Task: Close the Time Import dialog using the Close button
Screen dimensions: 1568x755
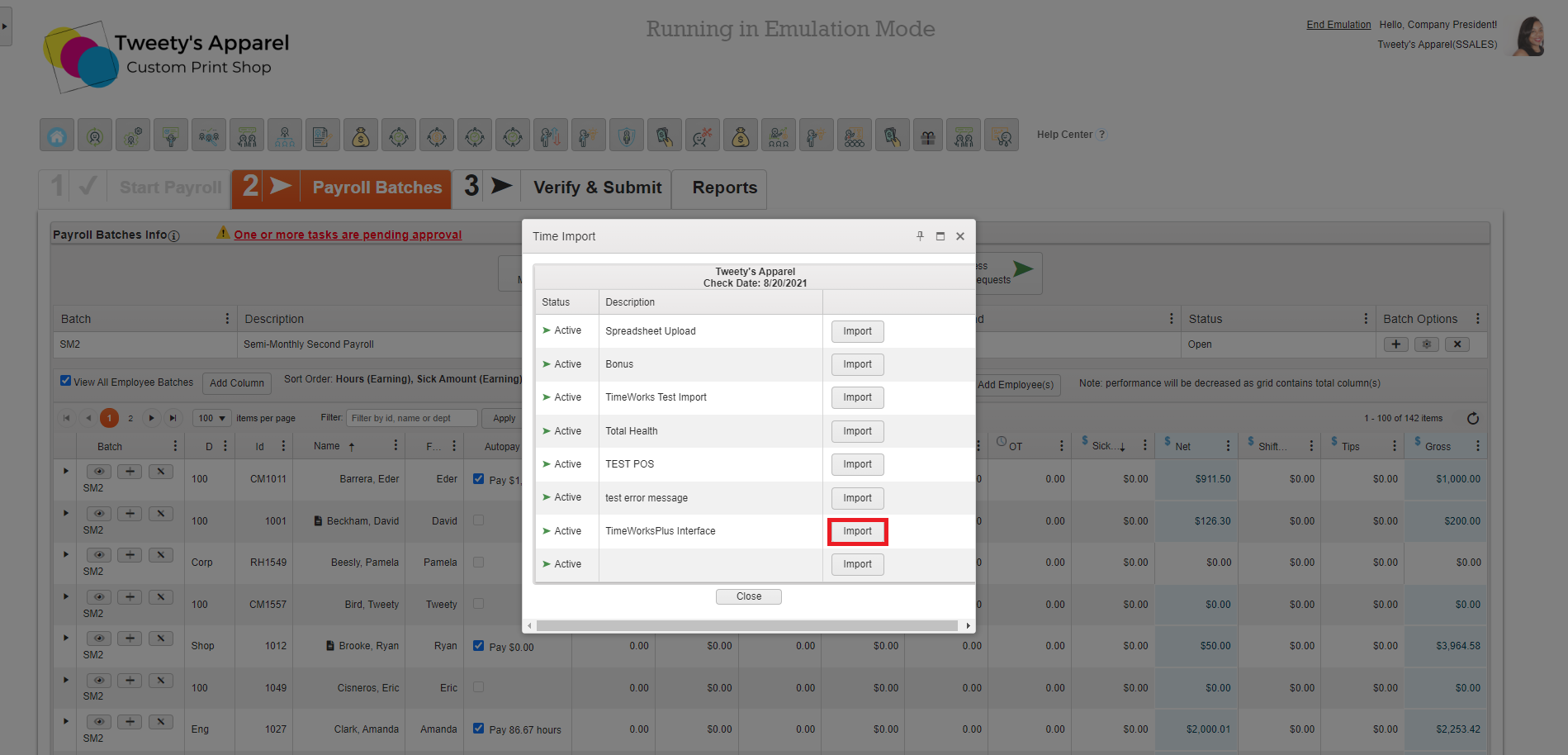Action: coord(748,596)
